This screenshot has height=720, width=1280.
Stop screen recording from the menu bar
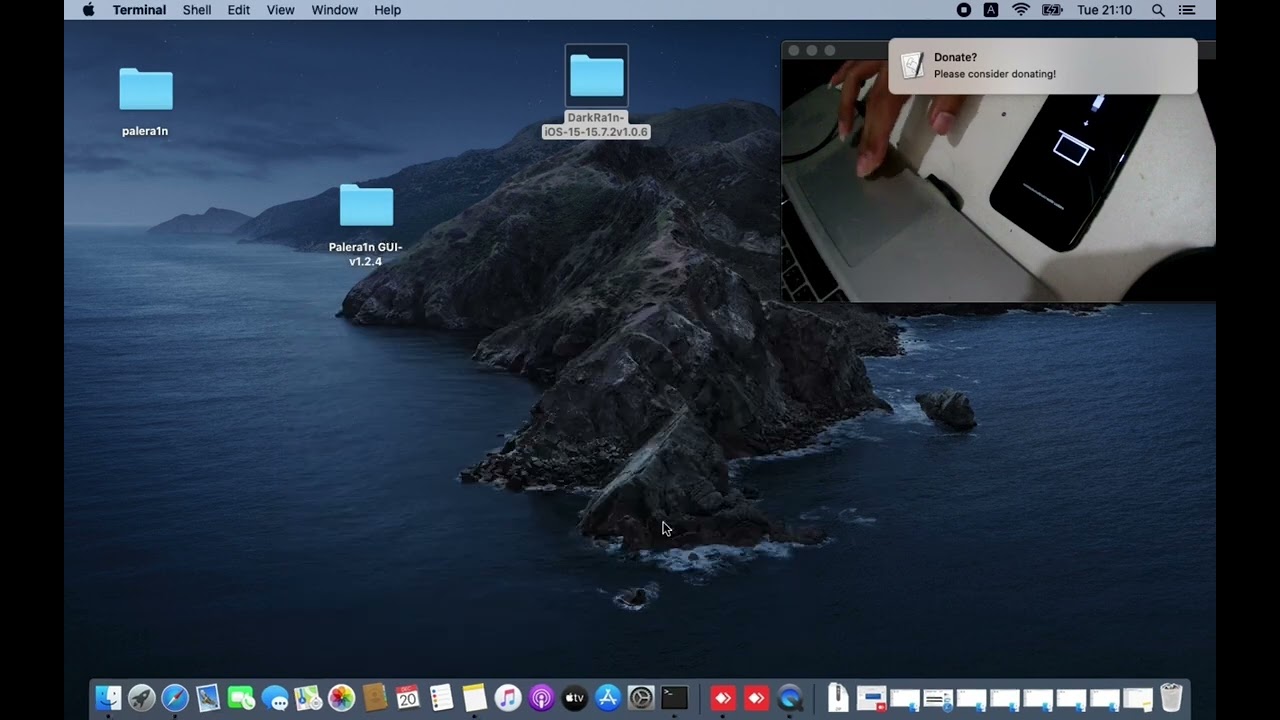point(963,10)
